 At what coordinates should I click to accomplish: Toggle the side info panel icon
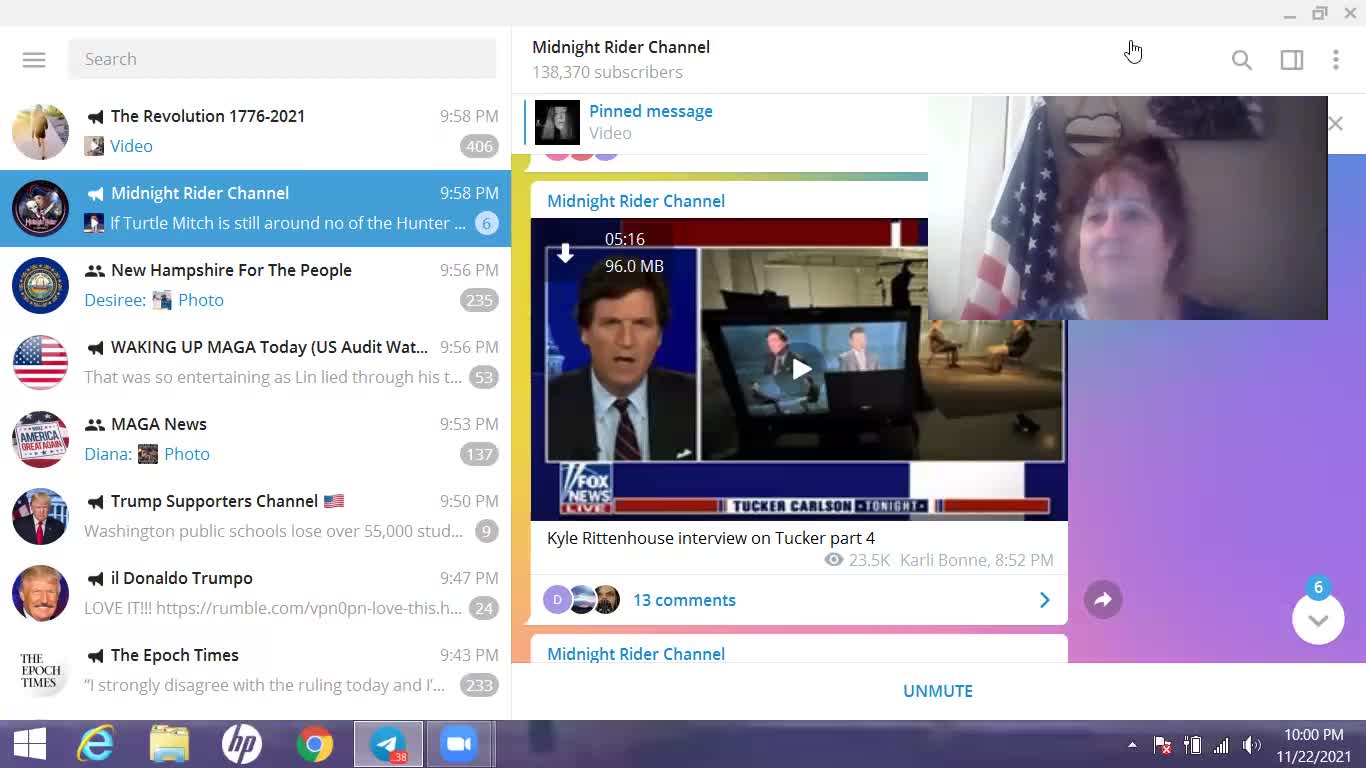coord(1292,60)
